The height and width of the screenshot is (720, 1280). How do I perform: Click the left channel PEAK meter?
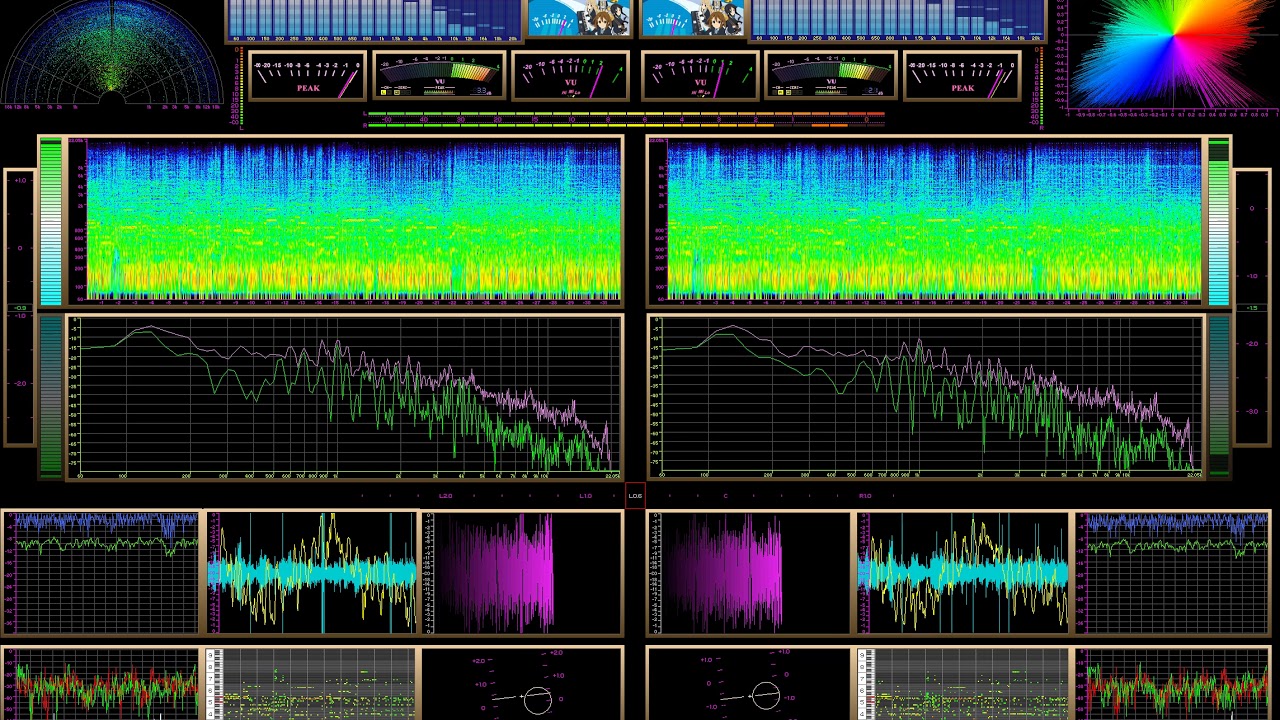tap(308, 77)
